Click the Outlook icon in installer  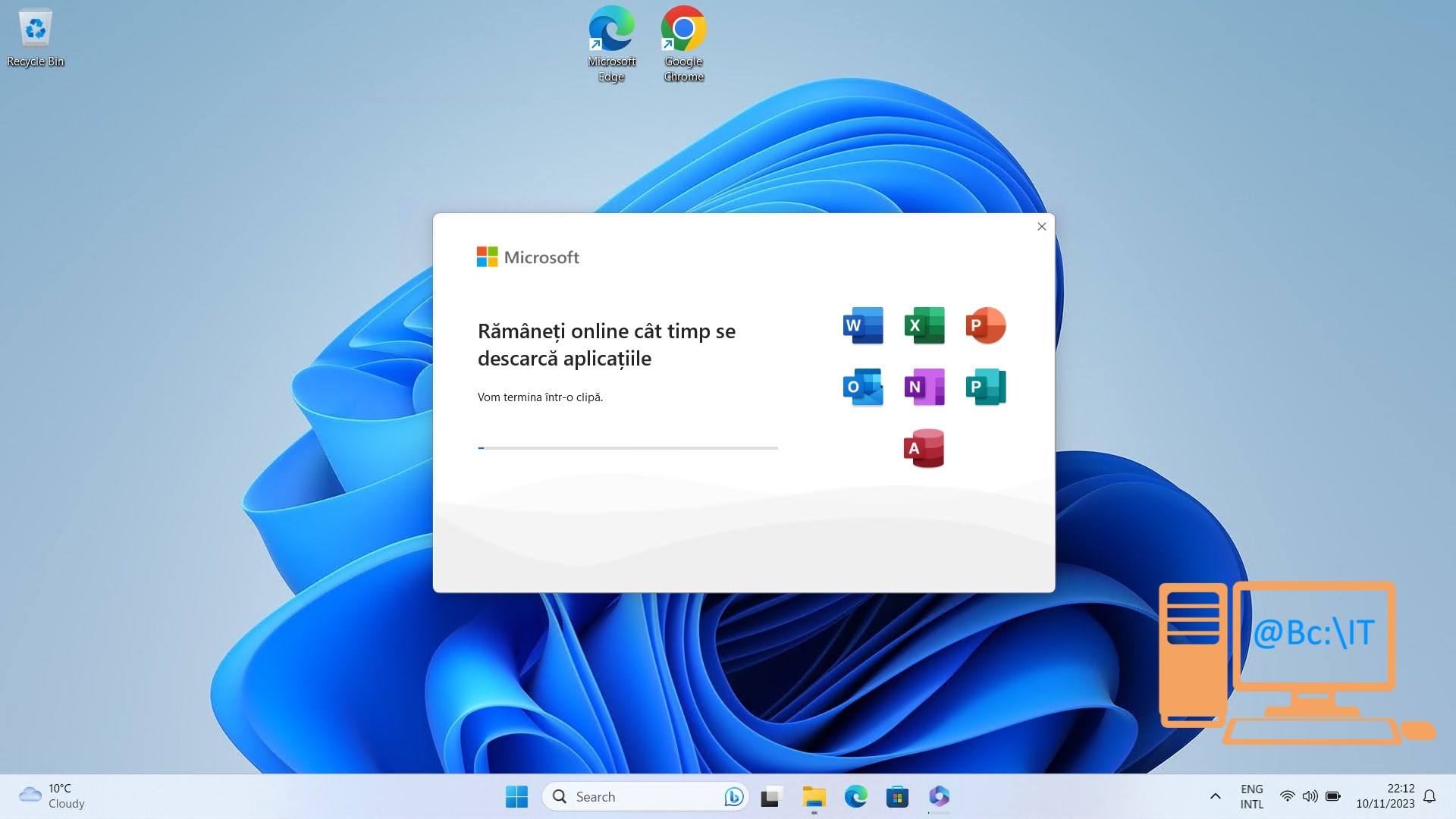(863, 387)
